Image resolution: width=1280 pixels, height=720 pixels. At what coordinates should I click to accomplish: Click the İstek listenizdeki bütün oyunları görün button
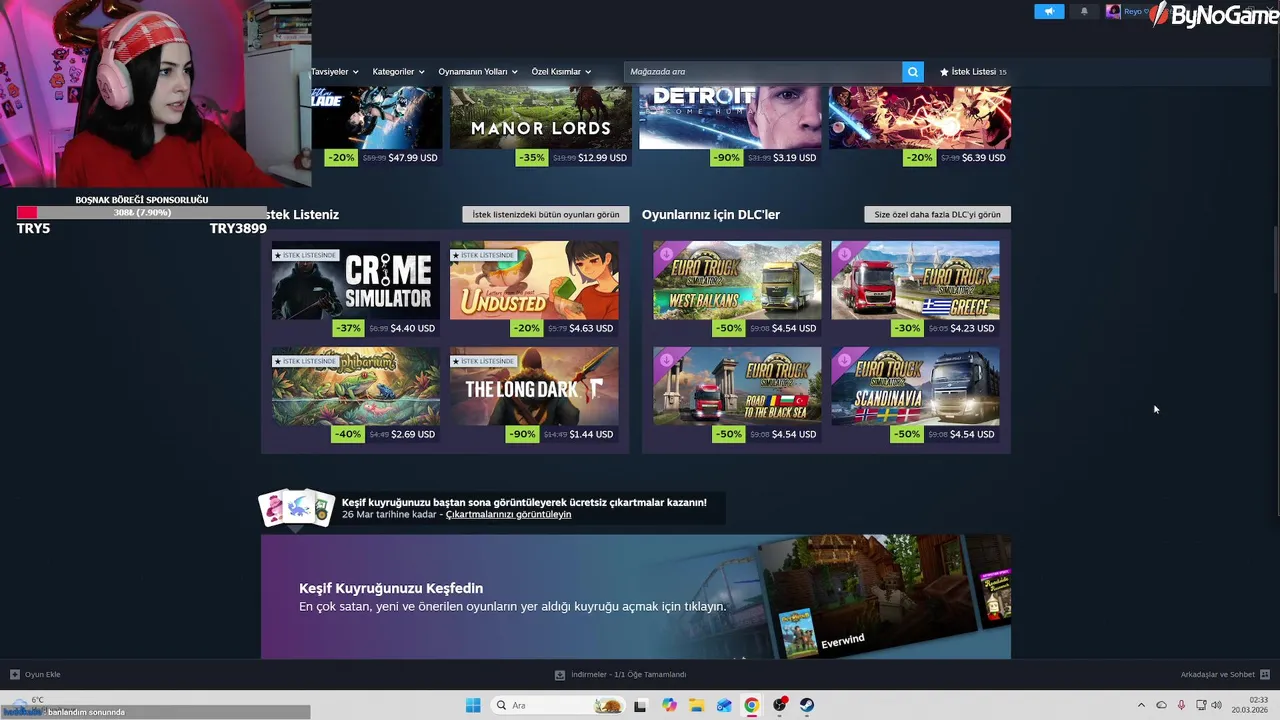pos(546,214)
